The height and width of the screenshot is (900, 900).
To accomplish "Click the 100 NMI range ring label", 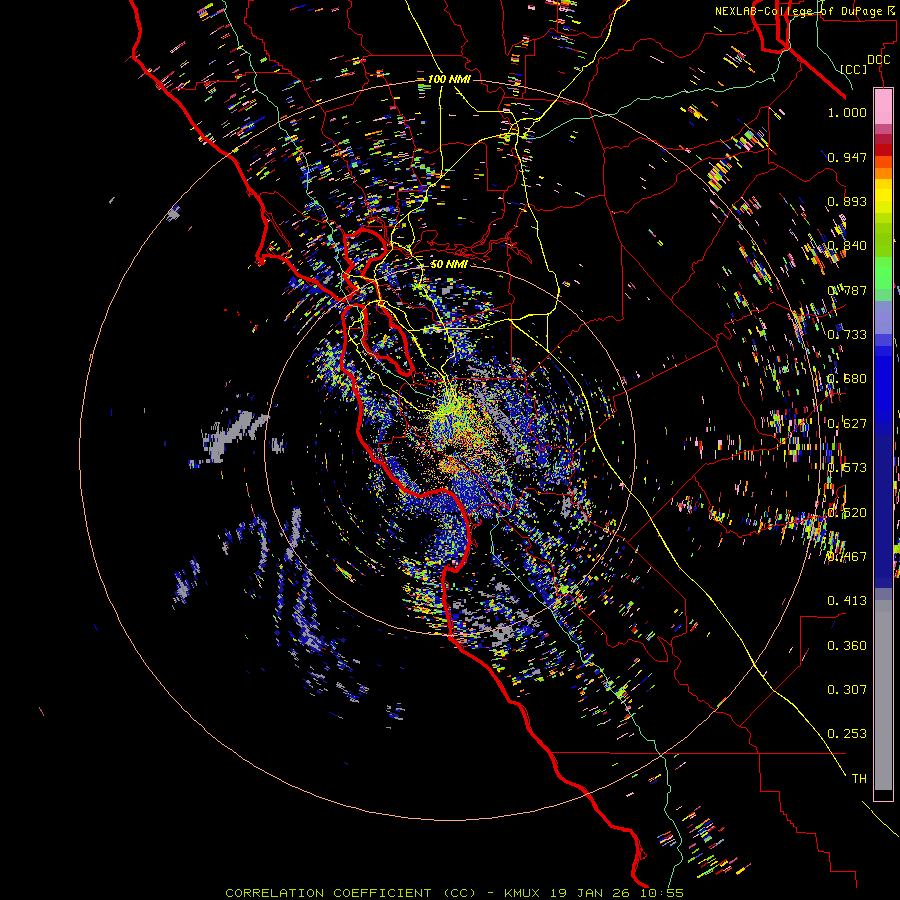I will (x=449, y=79).
